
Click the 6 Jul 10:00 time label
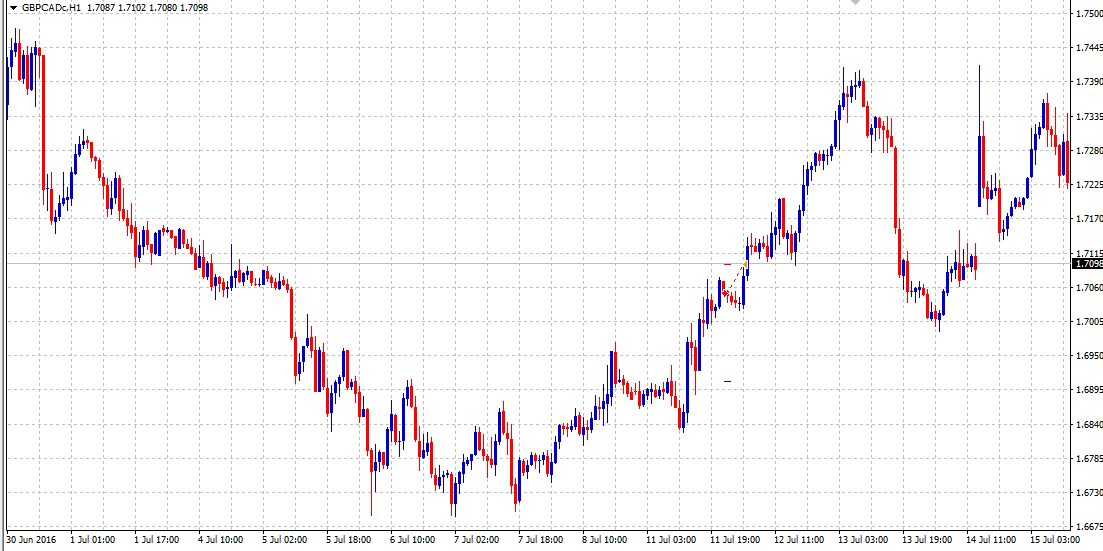(x=414, y=540)
